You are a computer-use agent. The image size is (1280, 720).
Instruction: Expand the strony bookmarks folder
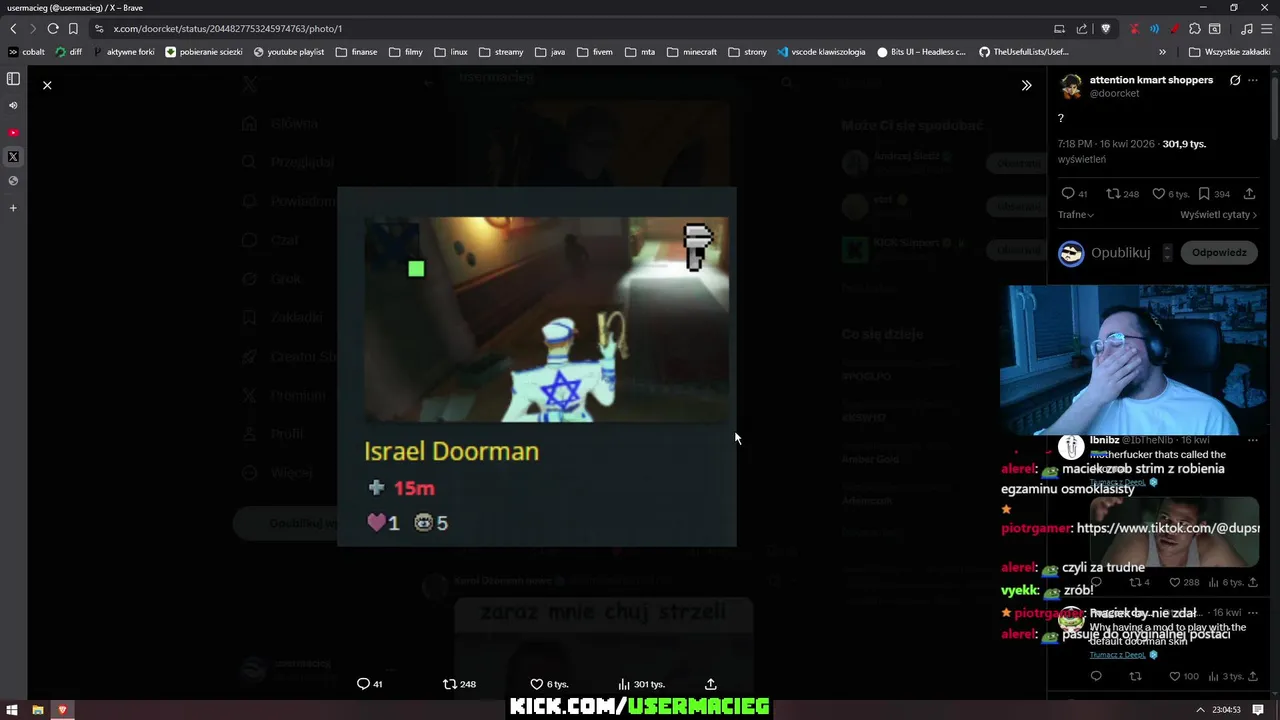click(747, 52)
